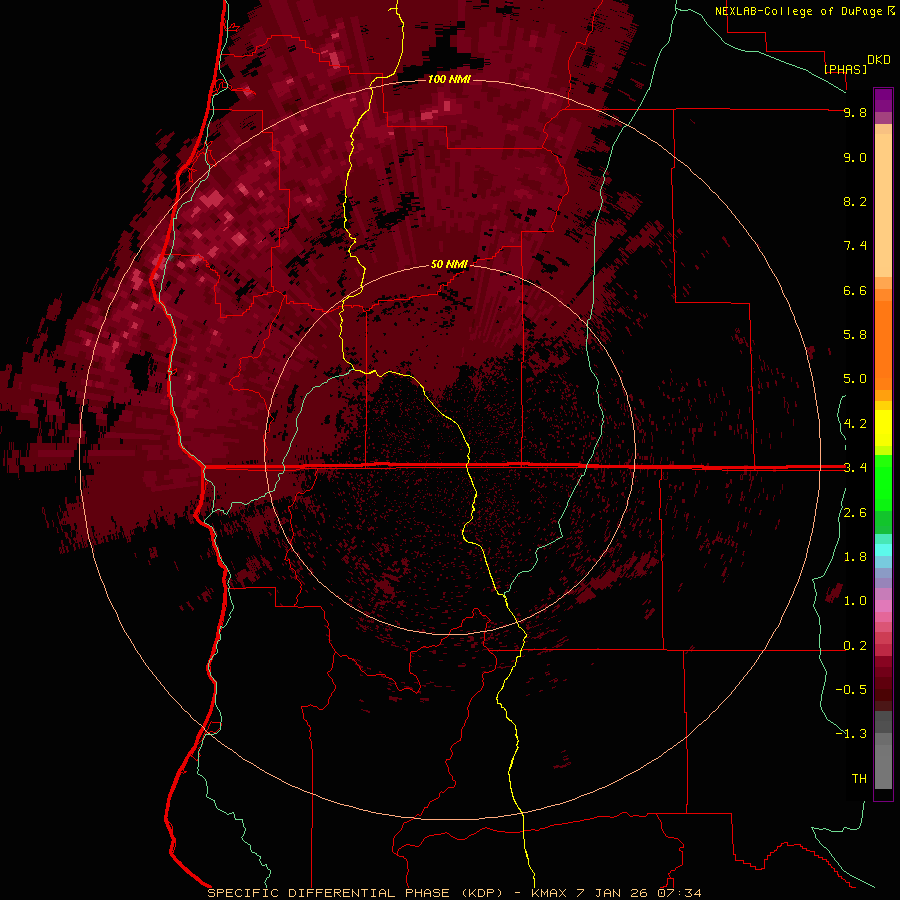Viewport: 900px width, 900px height.
Task: Click the [PHAS] label near the legend
Action: coord(845,69)
